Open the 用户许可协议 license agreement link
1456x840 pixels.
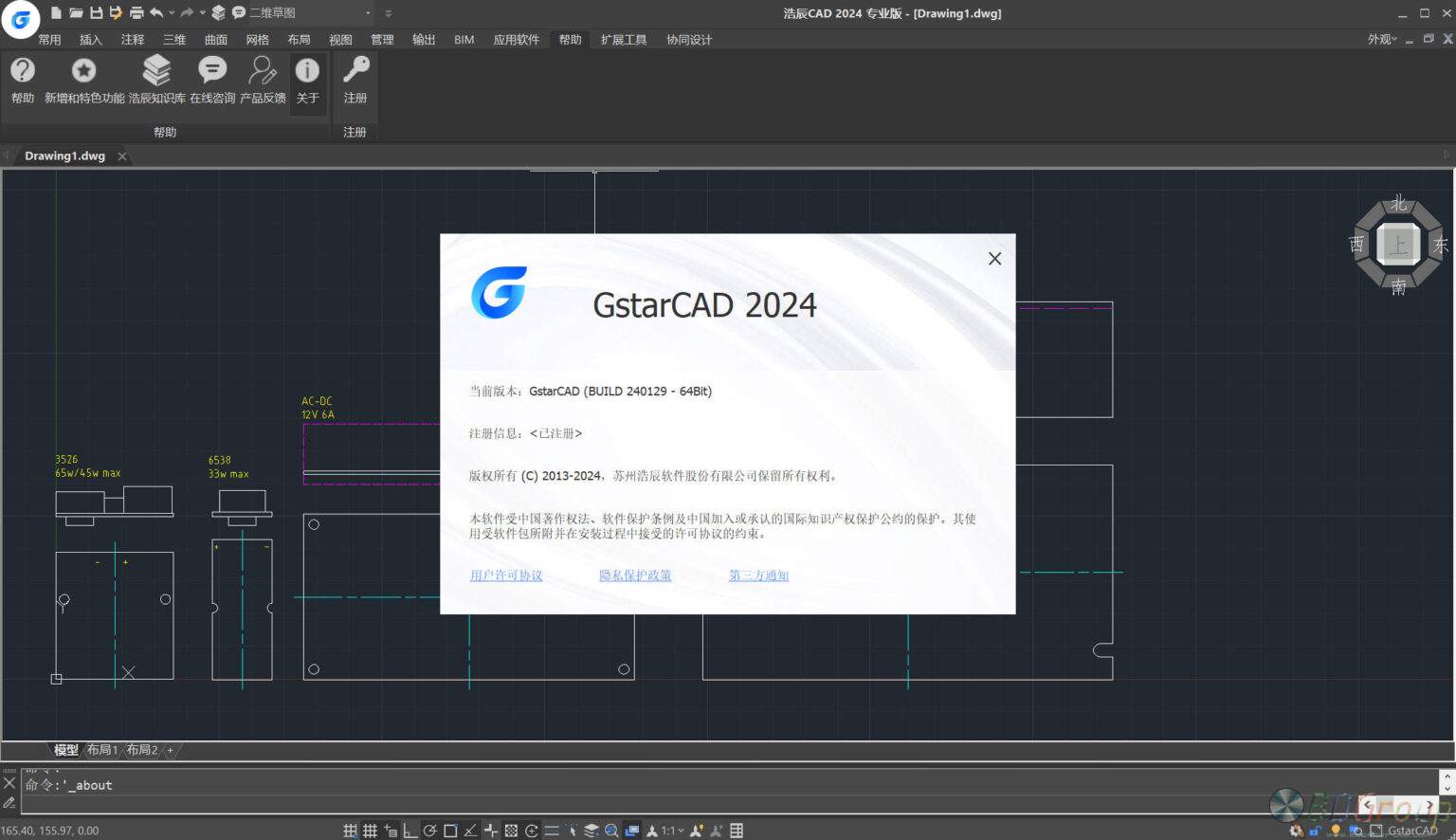click(505, 575)
